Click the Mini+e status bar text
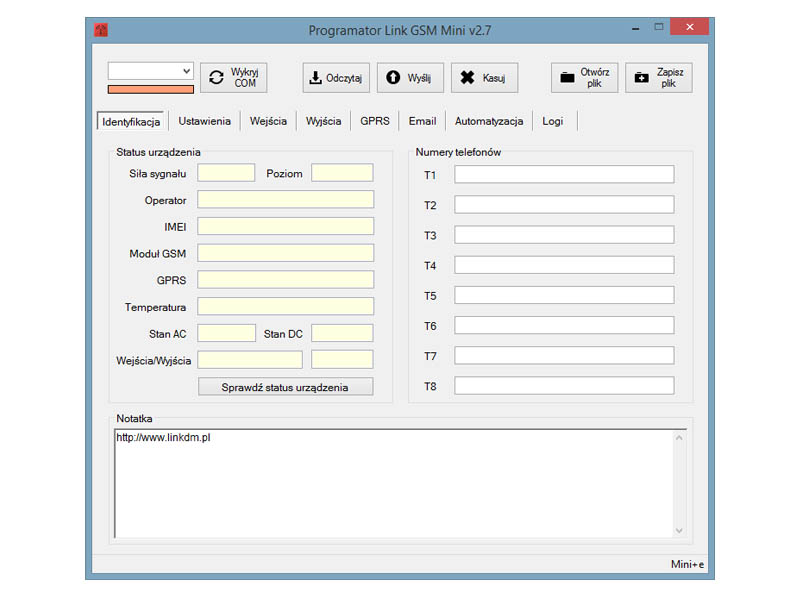 687,564
